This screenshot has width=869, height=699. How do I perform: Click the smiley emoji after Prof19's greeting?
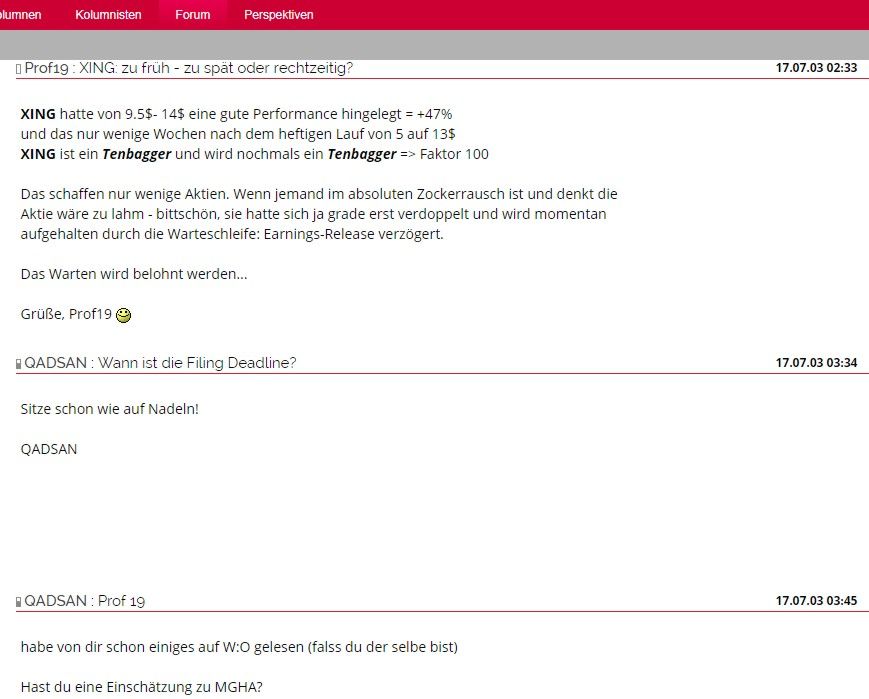point(124,315)
